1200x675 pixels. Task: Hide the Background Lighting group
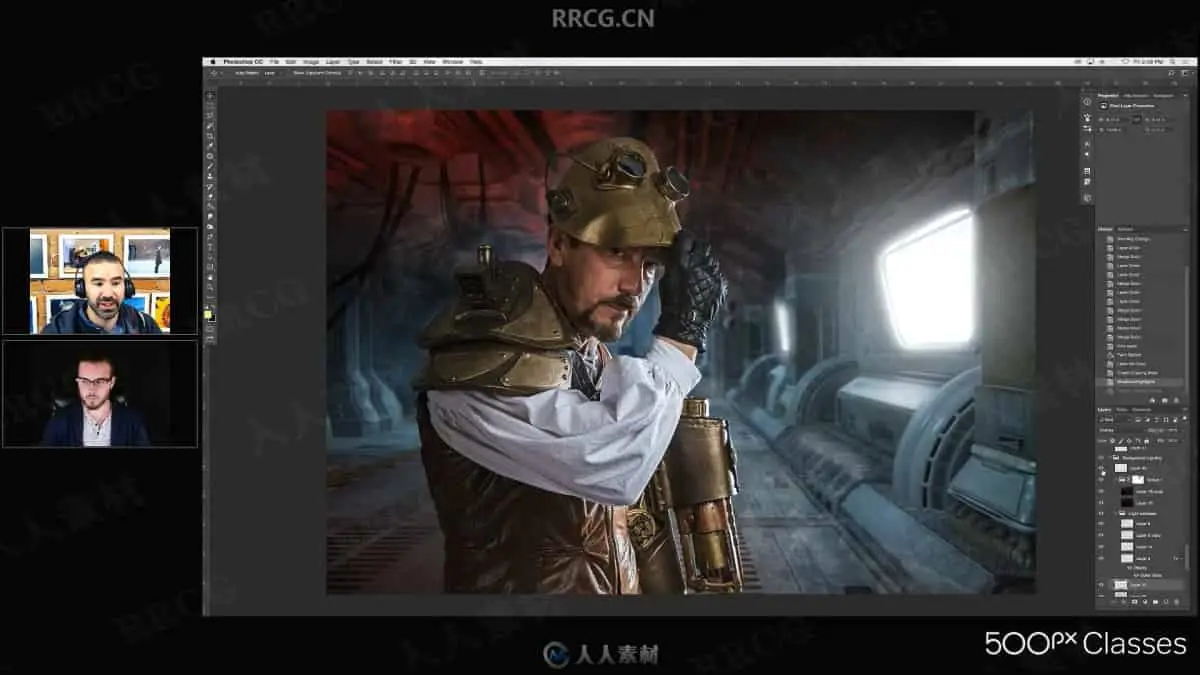[x=1101, y=458]
